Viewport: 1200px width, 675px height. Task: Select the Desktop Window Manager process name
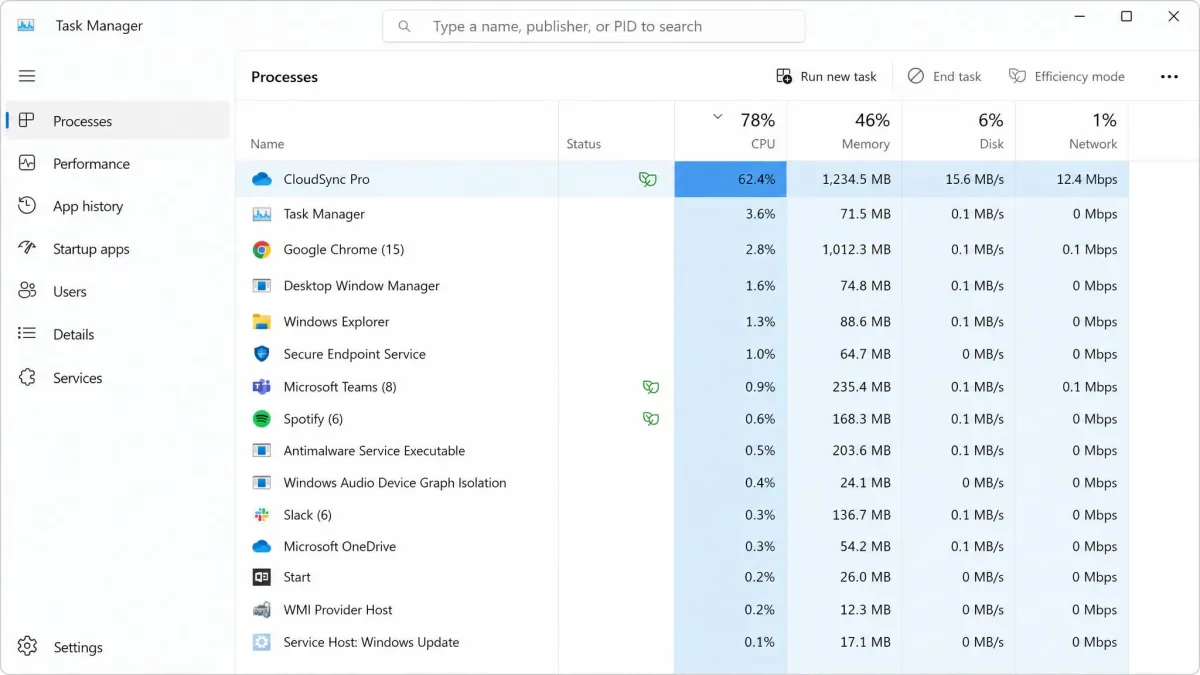pos(361,286)
